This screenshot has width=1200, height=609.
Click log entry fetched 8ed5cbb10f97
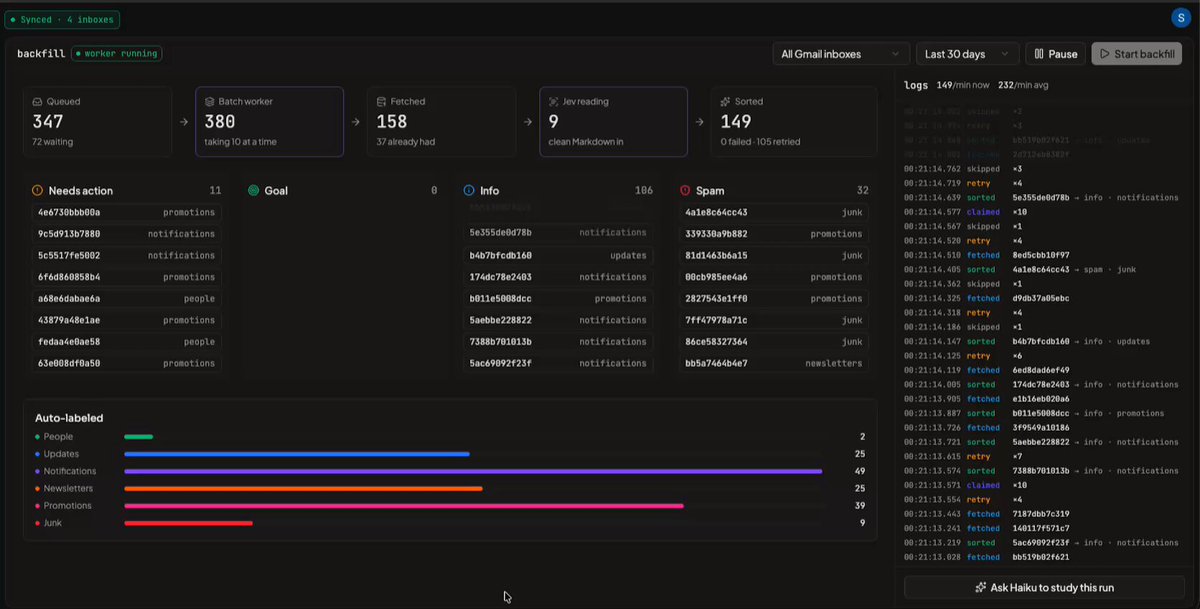point(987,255)
